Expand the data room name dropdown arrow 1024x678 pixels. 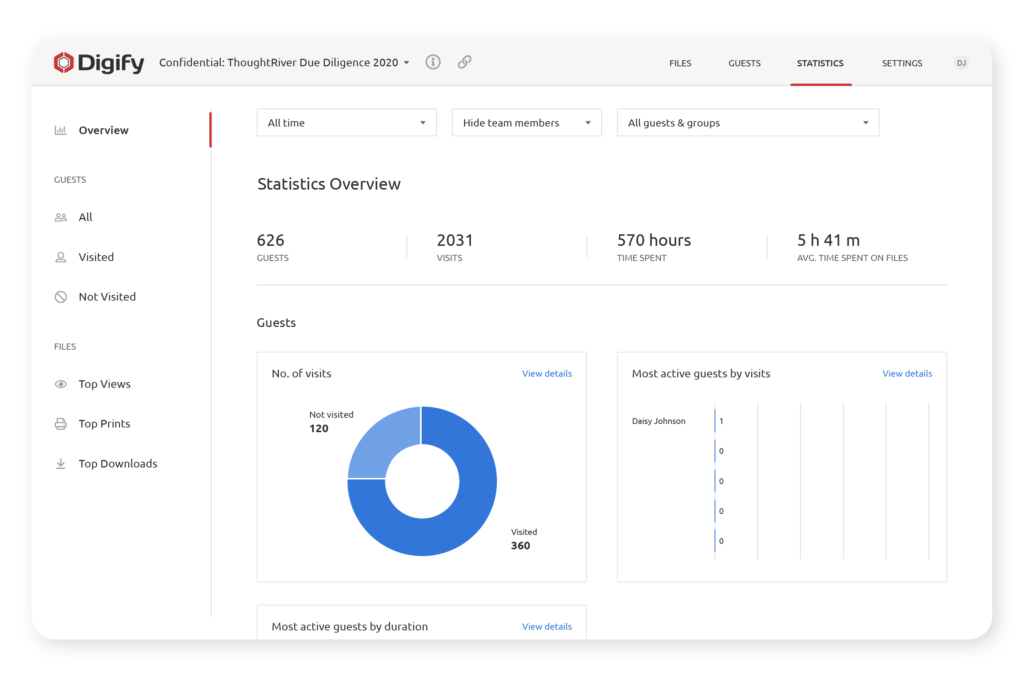[407, 63]
